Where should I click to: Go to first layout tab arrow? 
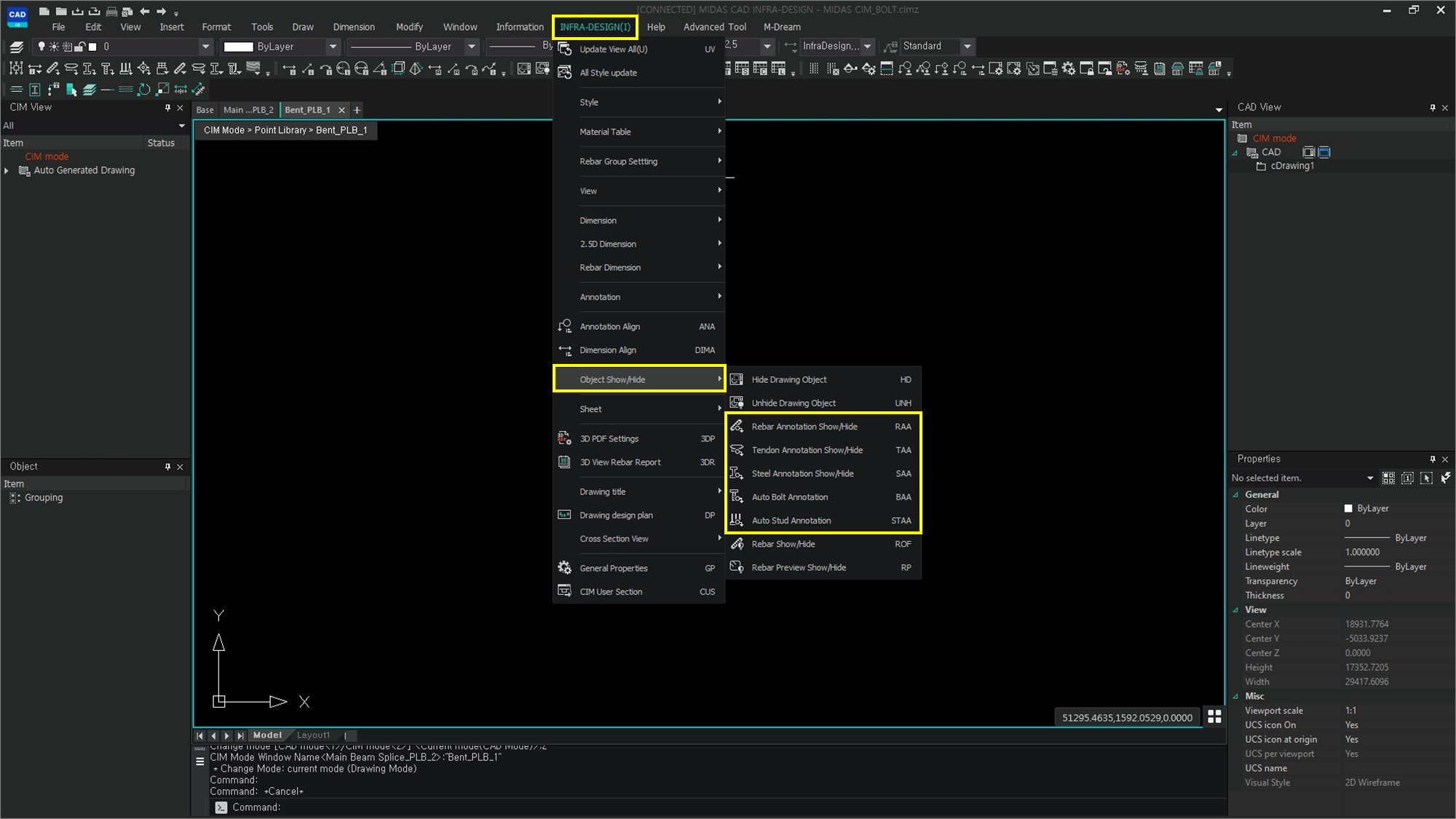pos(200,736)
